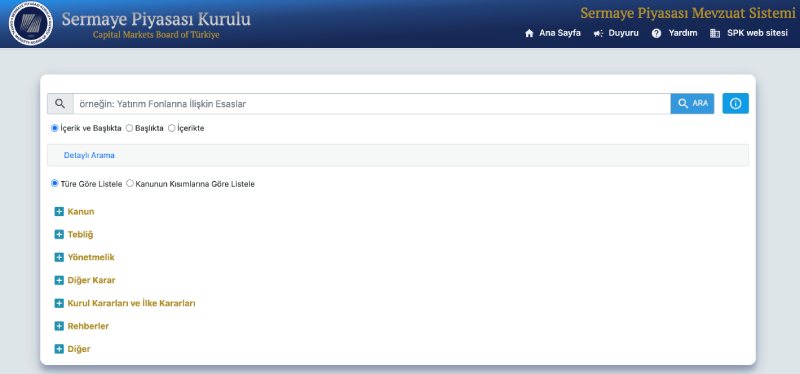Click the ARA search button

pyautogui.click(x=692, y=104)
